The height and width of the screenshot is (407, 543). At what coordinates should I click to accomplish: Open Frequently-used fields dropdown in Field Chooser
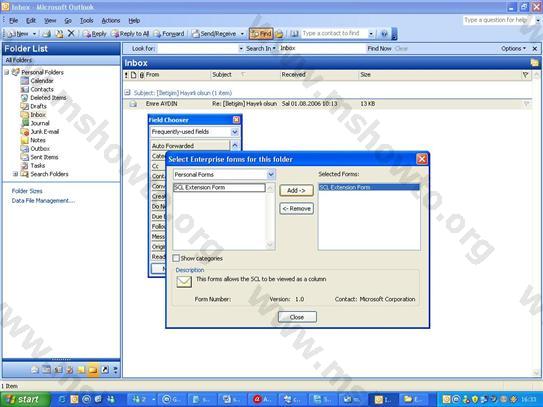point(234,132)
